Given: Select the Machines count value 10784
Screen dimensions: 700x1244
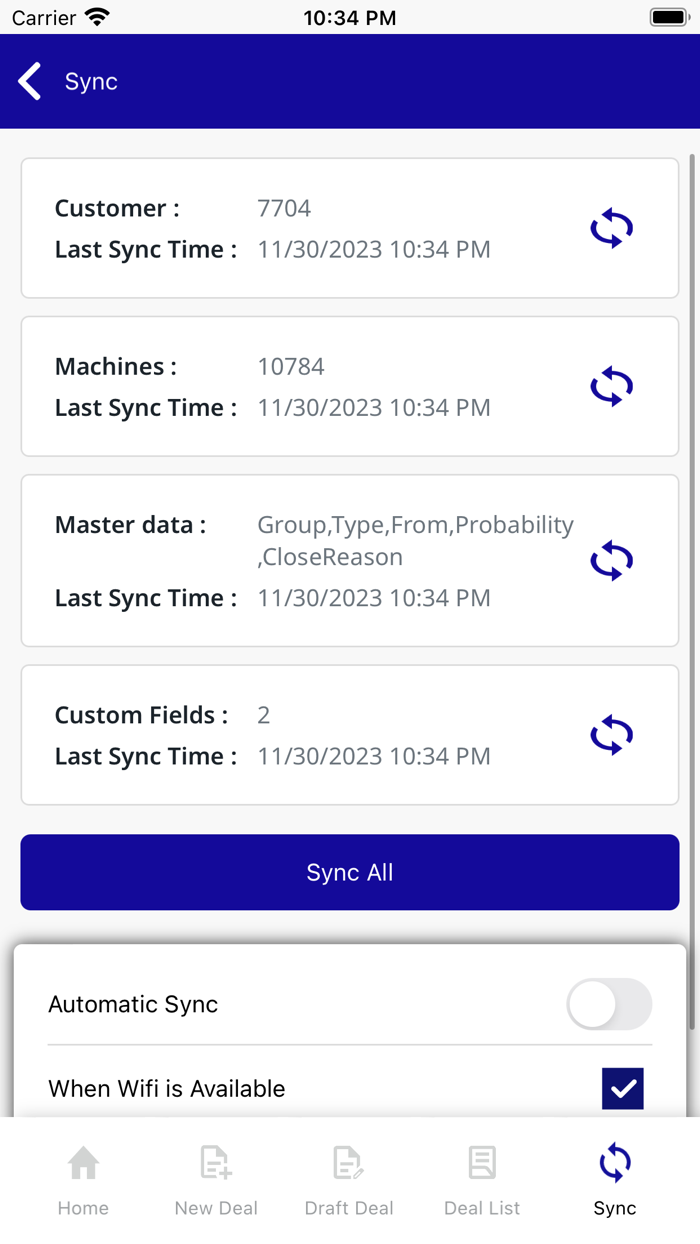Looking at the screenshot, I should [290, 366].
